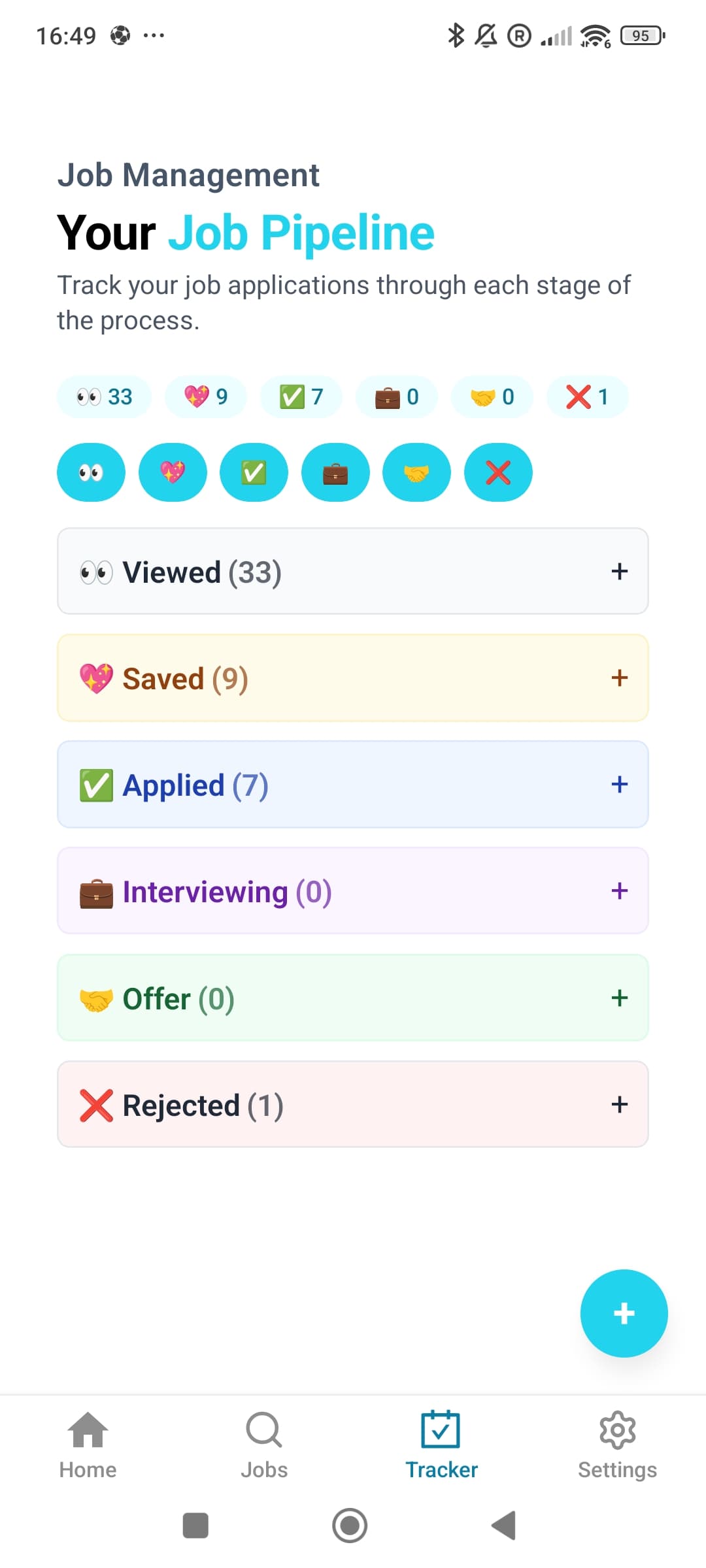Expand the Applied (7) section
The width and height of the screenshot is (706, 1568).
coord(353,785)
